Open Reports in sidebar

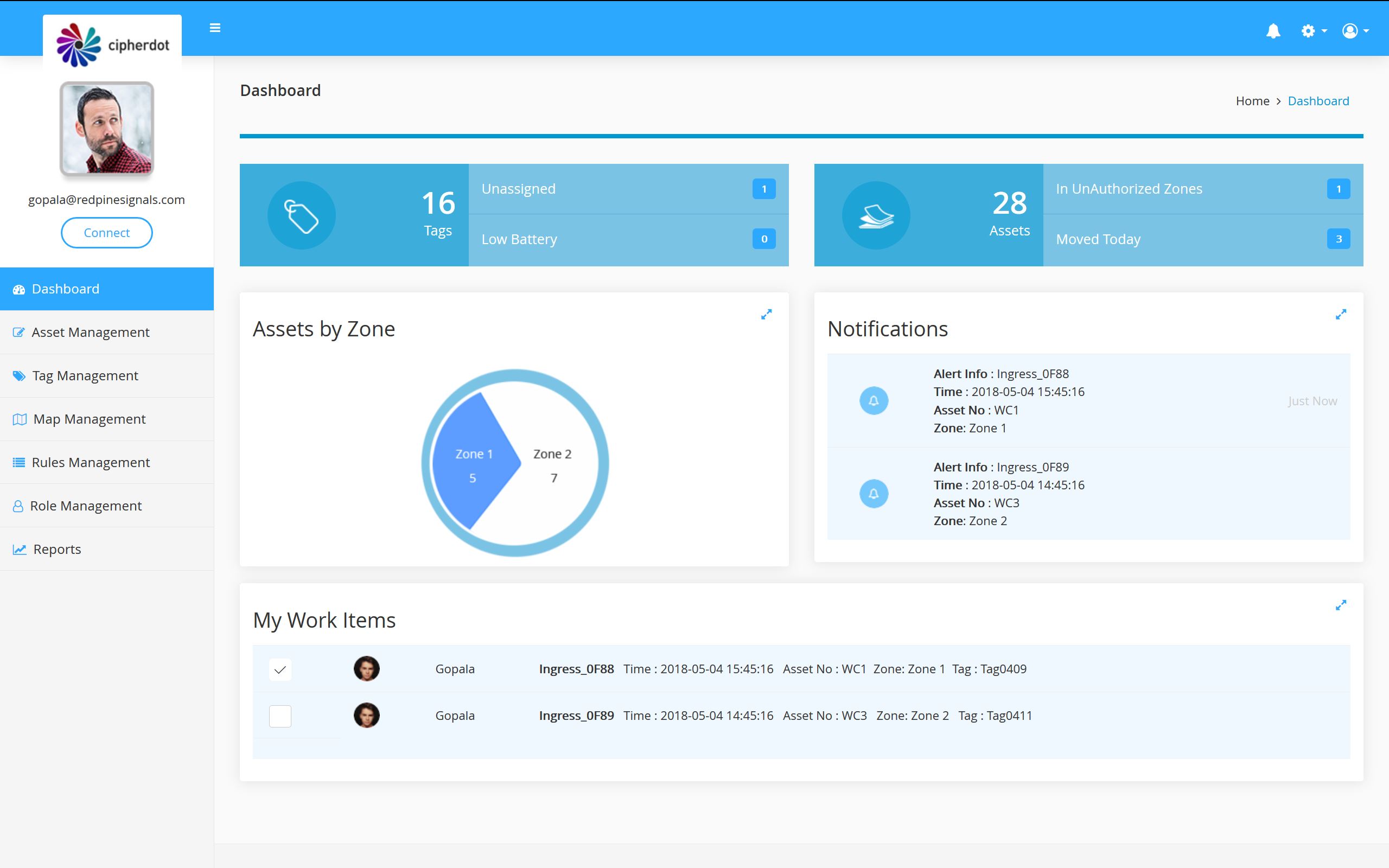tap(57, 550)
